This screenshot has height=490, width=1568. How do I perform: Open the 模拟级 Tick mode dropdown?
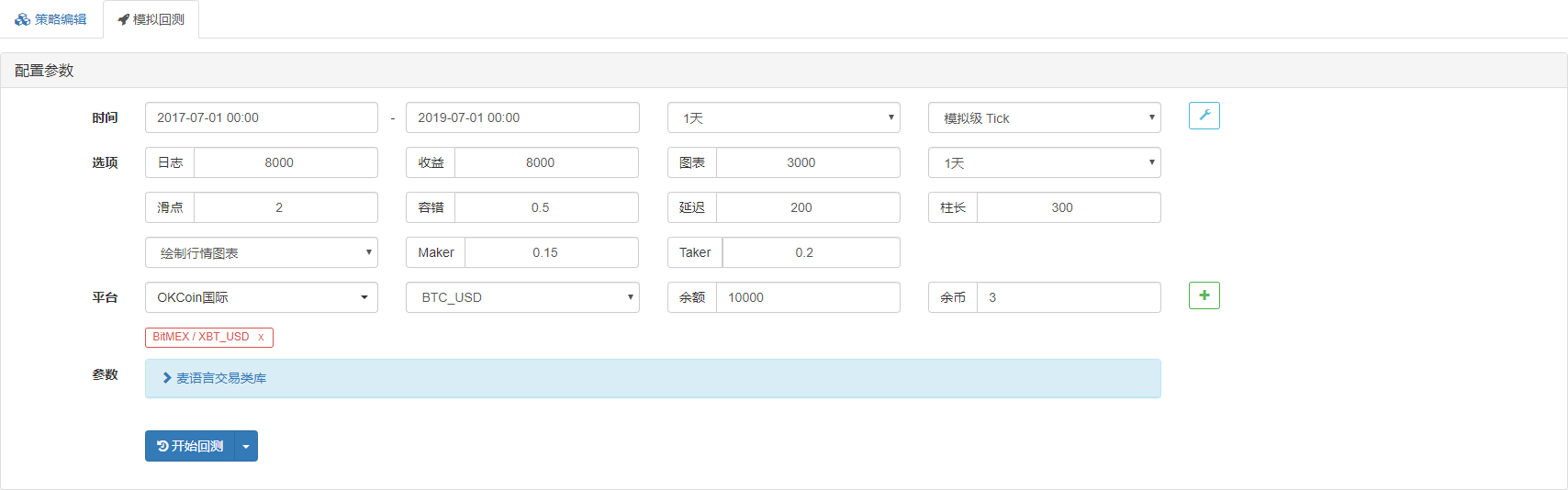click(x=1044, y=117)
